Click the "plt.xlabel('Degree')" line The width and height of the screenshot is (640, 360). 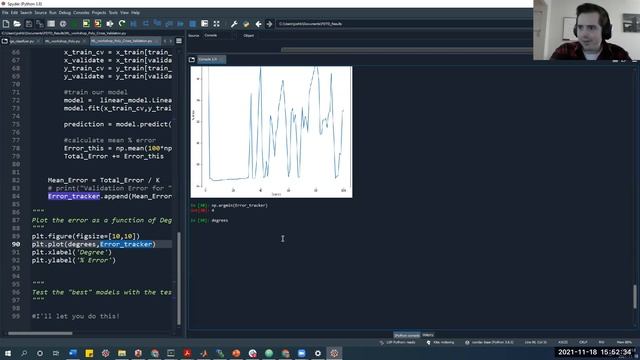71,252
